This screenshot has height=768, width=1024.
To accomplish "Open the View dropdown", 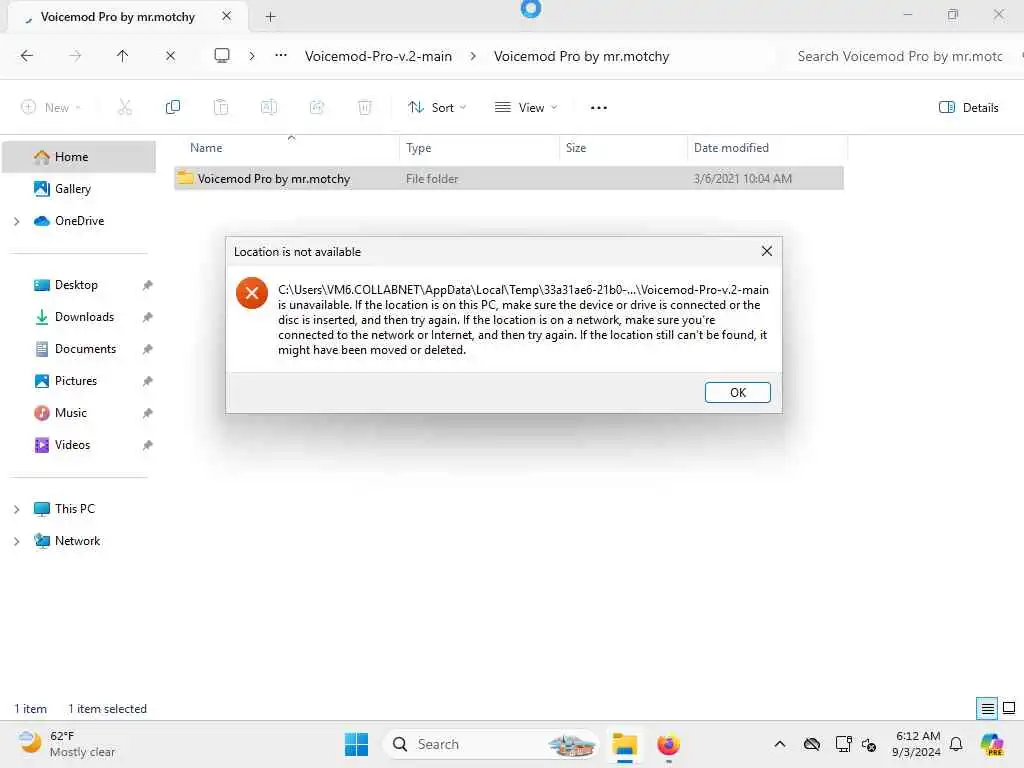I will (x=526, y=107).
